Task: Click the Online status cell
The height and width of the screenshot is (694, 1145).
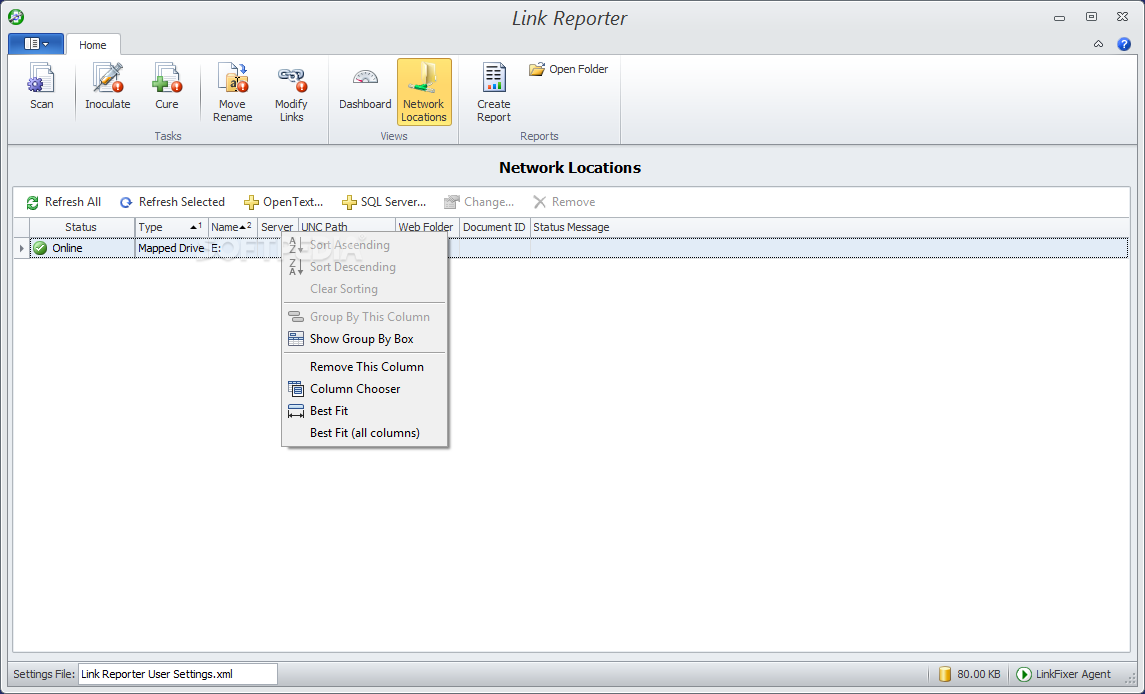Action: 82,248
